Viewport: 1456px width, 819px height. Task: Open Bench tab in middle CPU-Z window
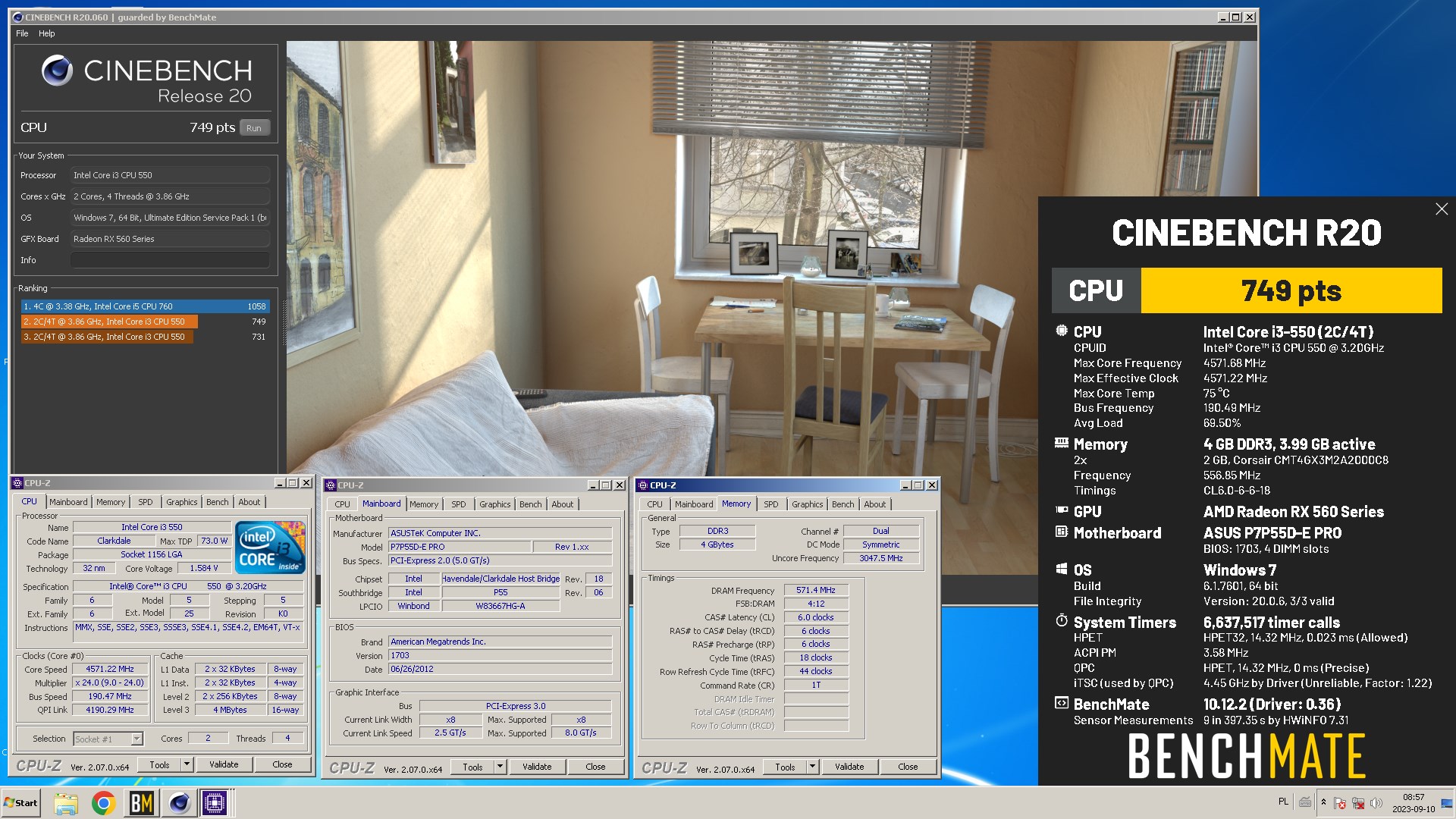coord(531,504)
